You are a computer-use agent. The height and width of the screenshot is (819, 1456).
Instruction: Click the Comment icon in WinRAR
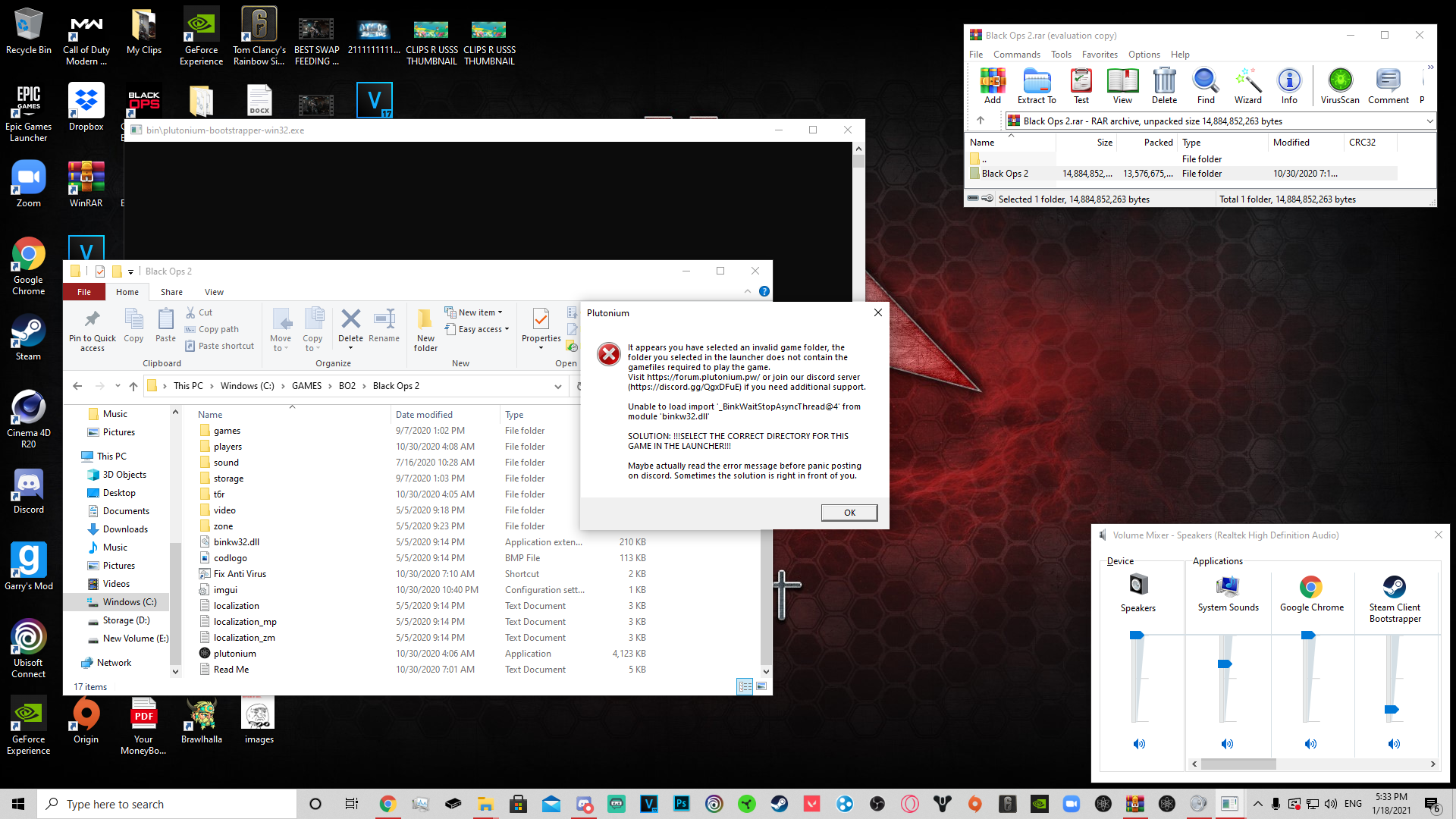tap(1389, 86)
